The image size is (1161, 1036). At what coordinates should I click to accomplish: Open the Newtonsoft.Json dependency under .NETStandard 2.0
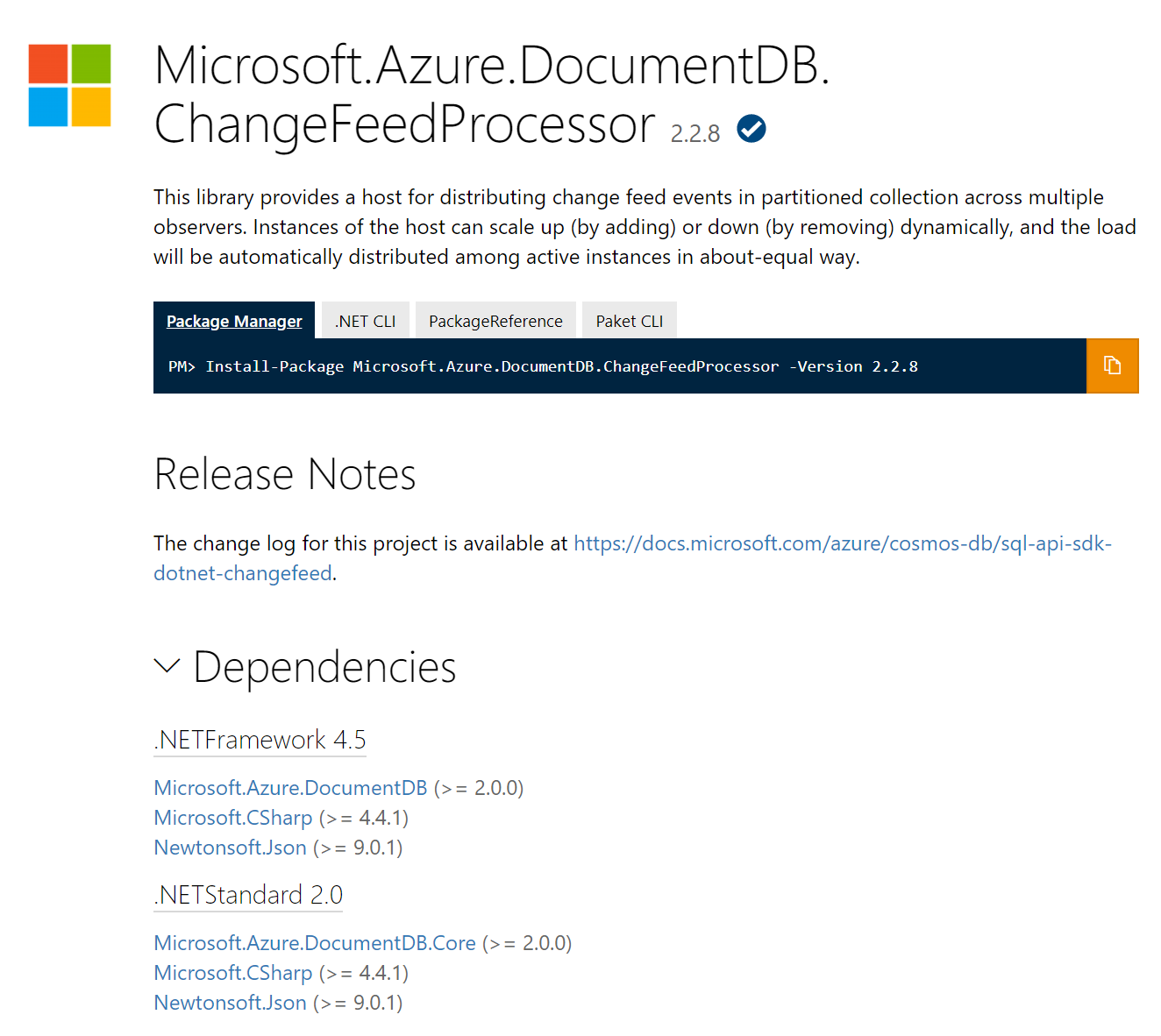pyautogui.click(x=230, y=1002)
